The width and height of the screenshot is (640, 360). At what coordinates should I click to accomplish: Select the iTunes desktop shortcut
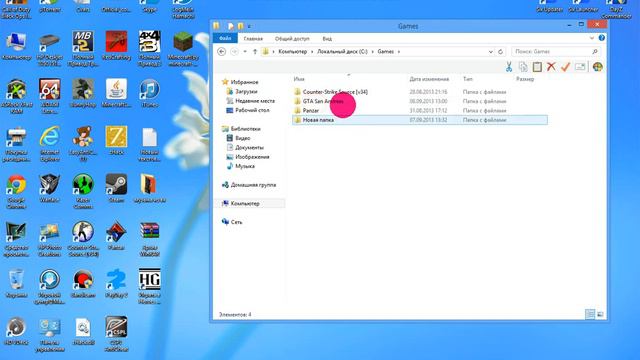(x=149, y=89)
